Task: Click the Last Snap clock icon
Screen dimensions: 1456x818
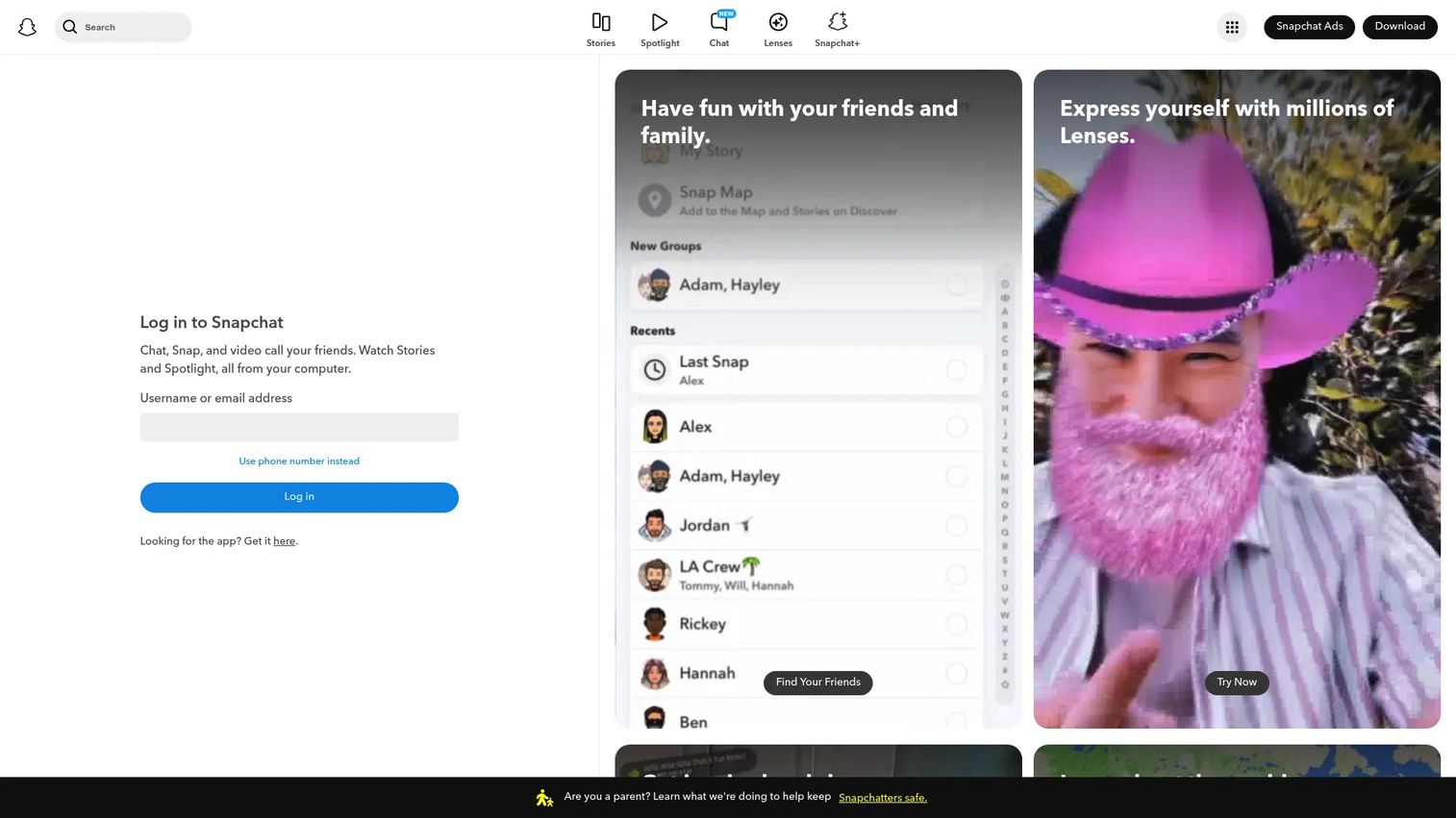Action: pyautogui.click(x=655, y=369)
